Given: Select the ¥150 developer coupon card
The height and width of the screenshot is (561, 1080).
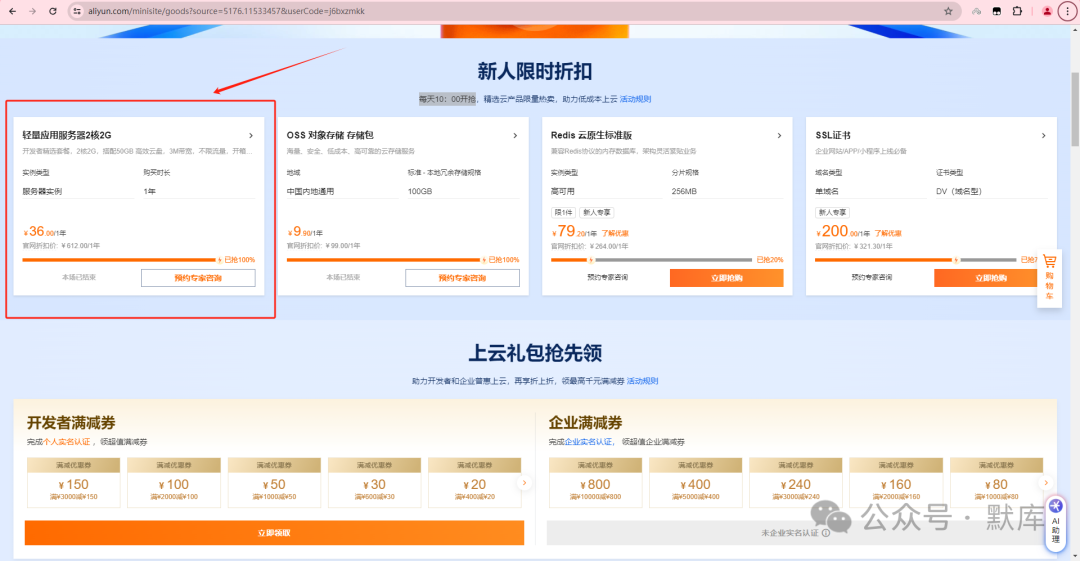Looking at the screenshot, I should pos(74,482).
